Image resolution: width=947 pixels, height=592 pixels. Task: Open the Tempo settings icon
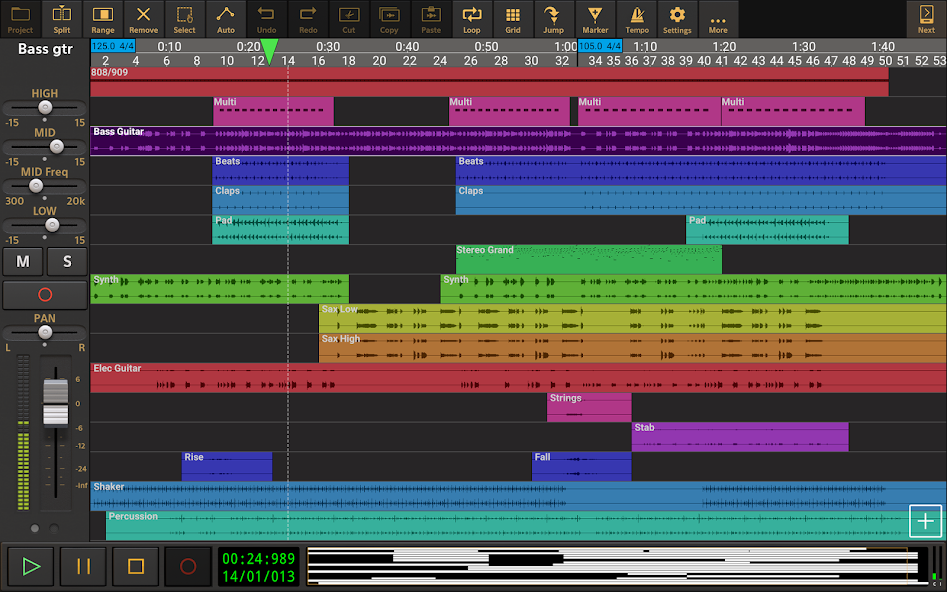click(636, 18)
